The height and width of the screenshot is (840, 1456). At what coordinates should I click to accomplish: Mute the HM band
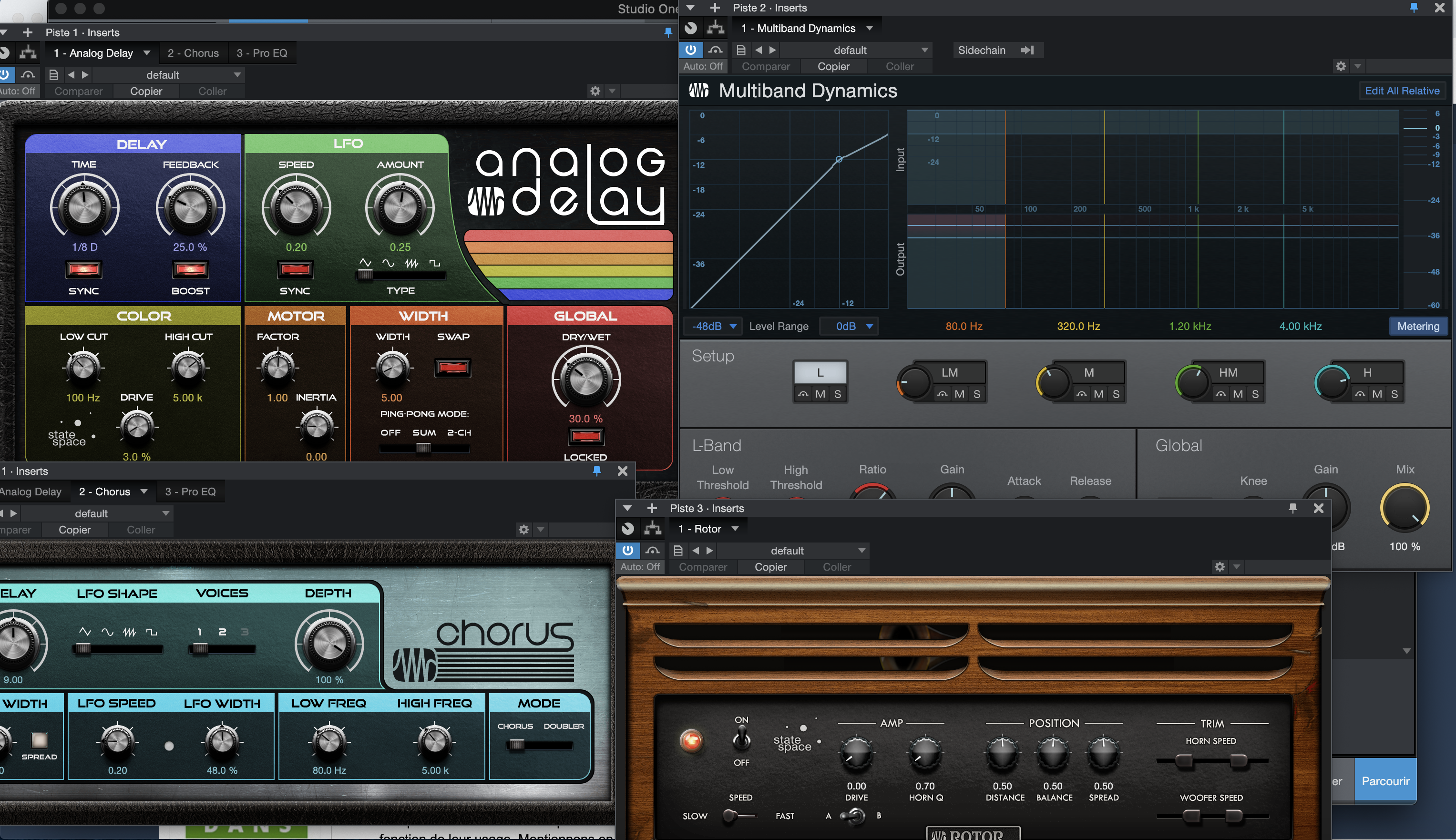(x=1237, y=394)
